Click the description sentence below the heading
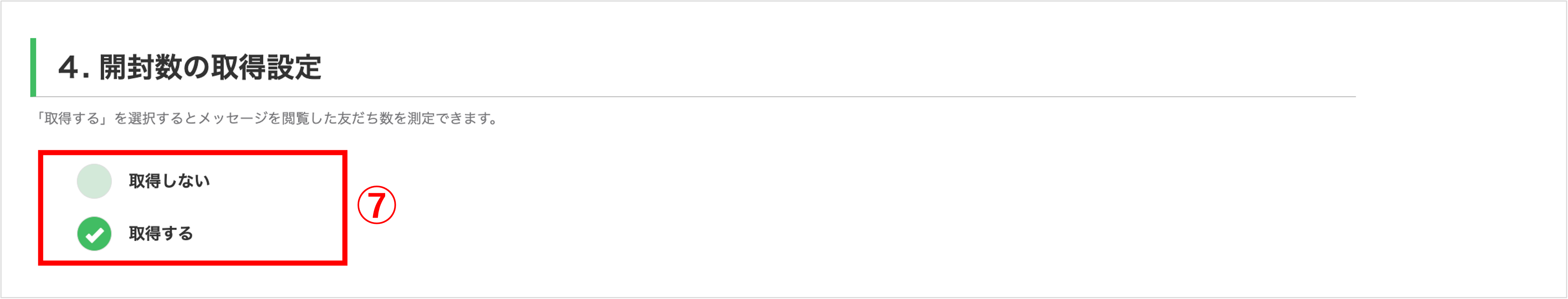Screen dimensions: 1568x299 tap(265, 118)
